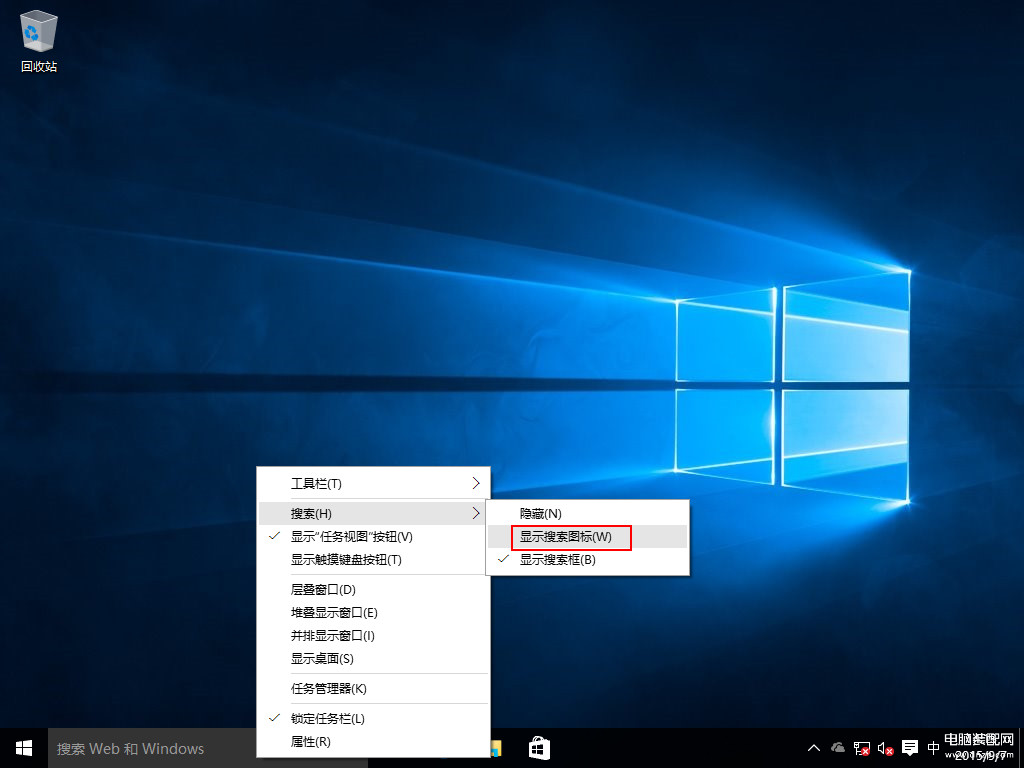The height and width of the screenshot is (768, 1024).
Task: Choose 显示桌面(S)
Action: [x=373, y=658]
